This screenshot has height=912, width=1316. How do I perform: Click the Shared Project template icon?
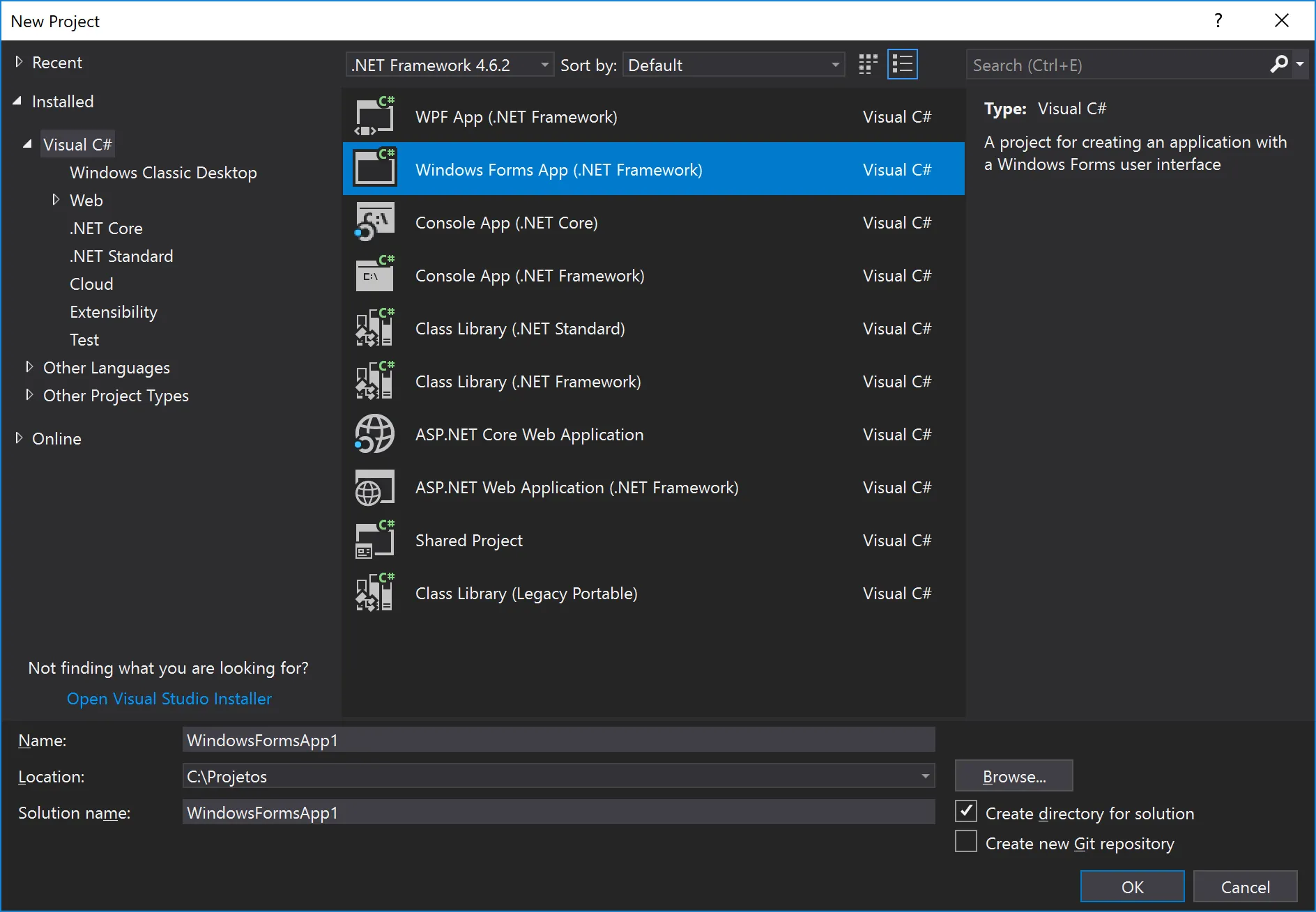375,541
